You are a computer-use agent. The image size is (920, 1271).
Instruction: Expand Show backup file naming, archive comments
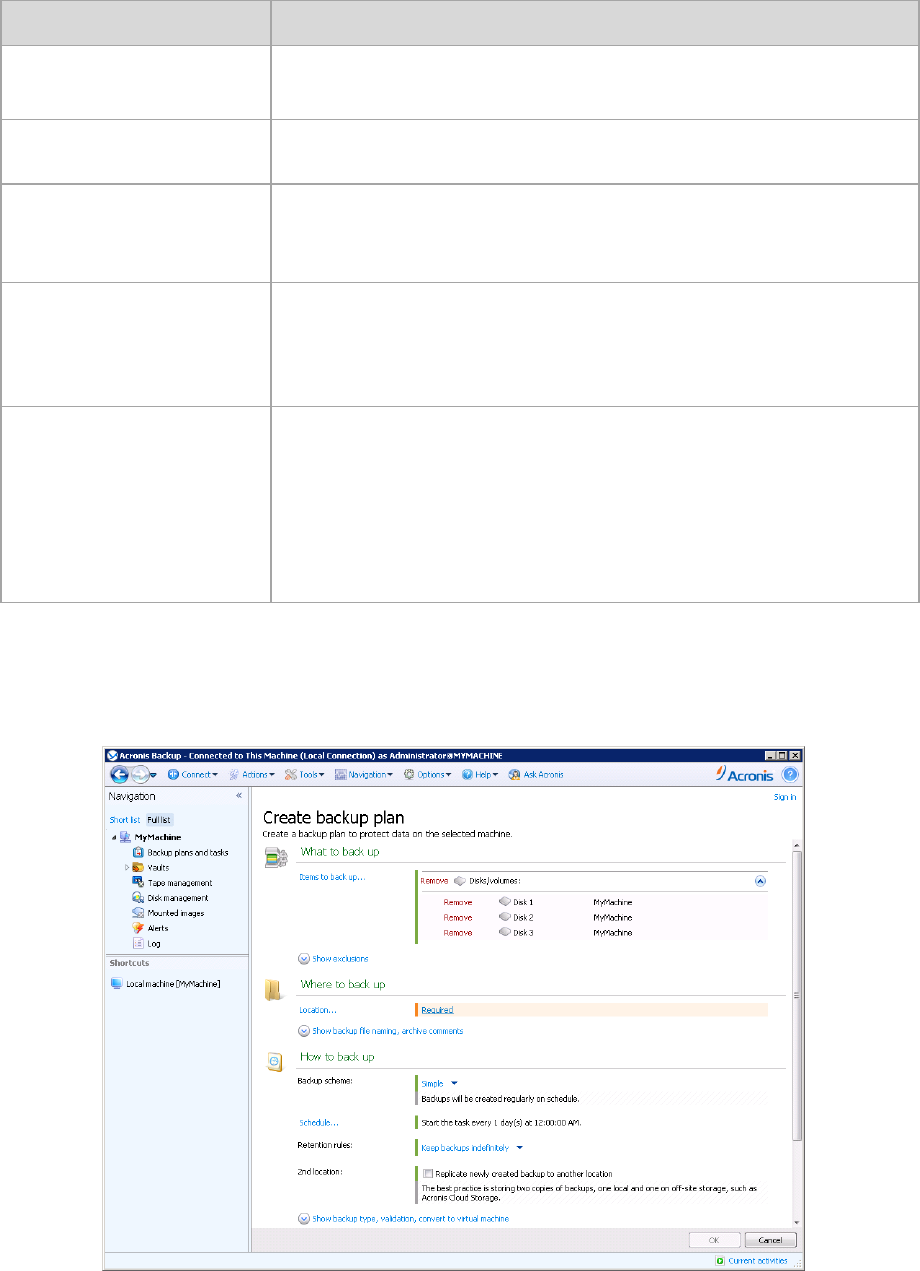pyautogui.click(x=380, y=1030)
